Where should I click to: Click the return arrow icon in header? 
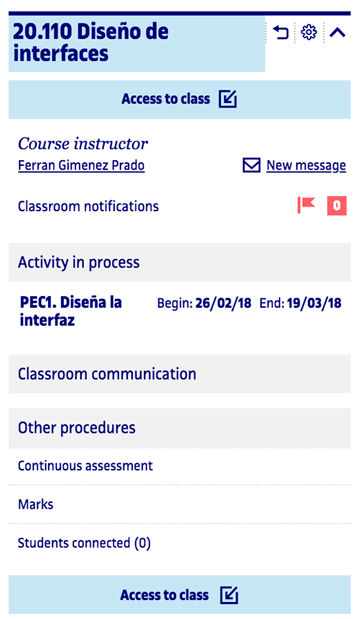[x=281, y=32]
